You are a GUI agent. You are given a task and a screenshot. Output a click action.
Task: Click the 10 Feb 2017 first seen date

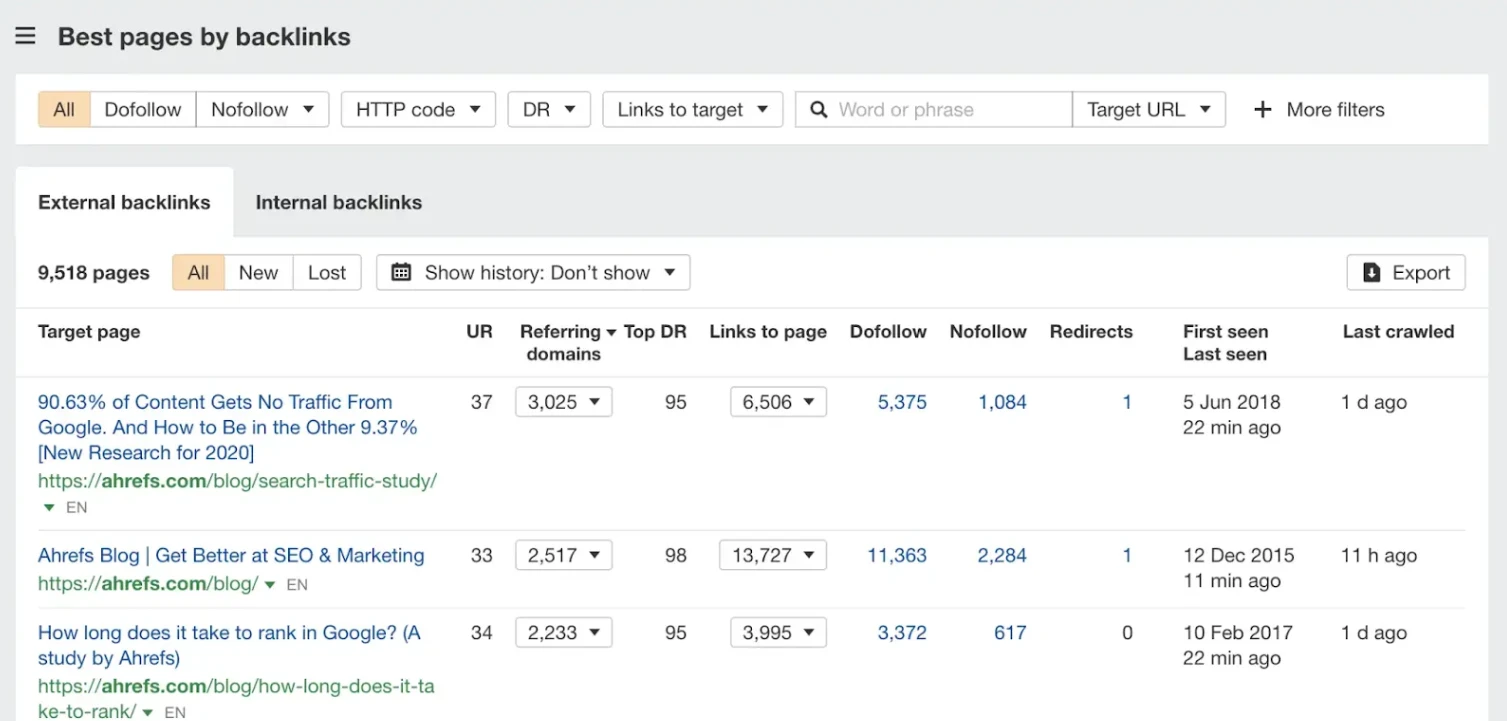tap(1238, 633)
